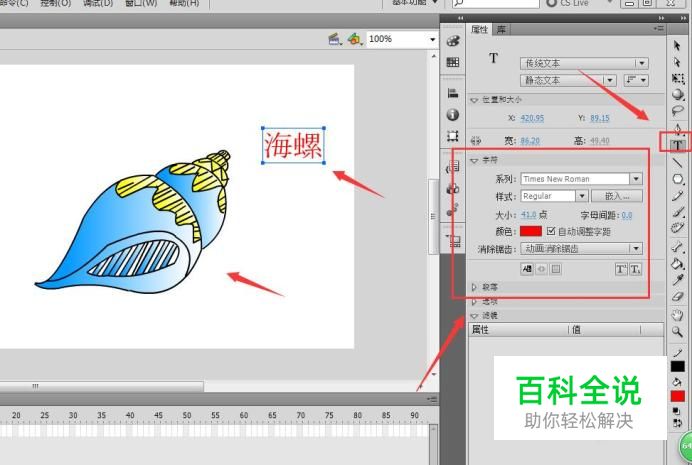Click the red text color swatch
This screenshot has height=465, width=692.
pos(531,231)
